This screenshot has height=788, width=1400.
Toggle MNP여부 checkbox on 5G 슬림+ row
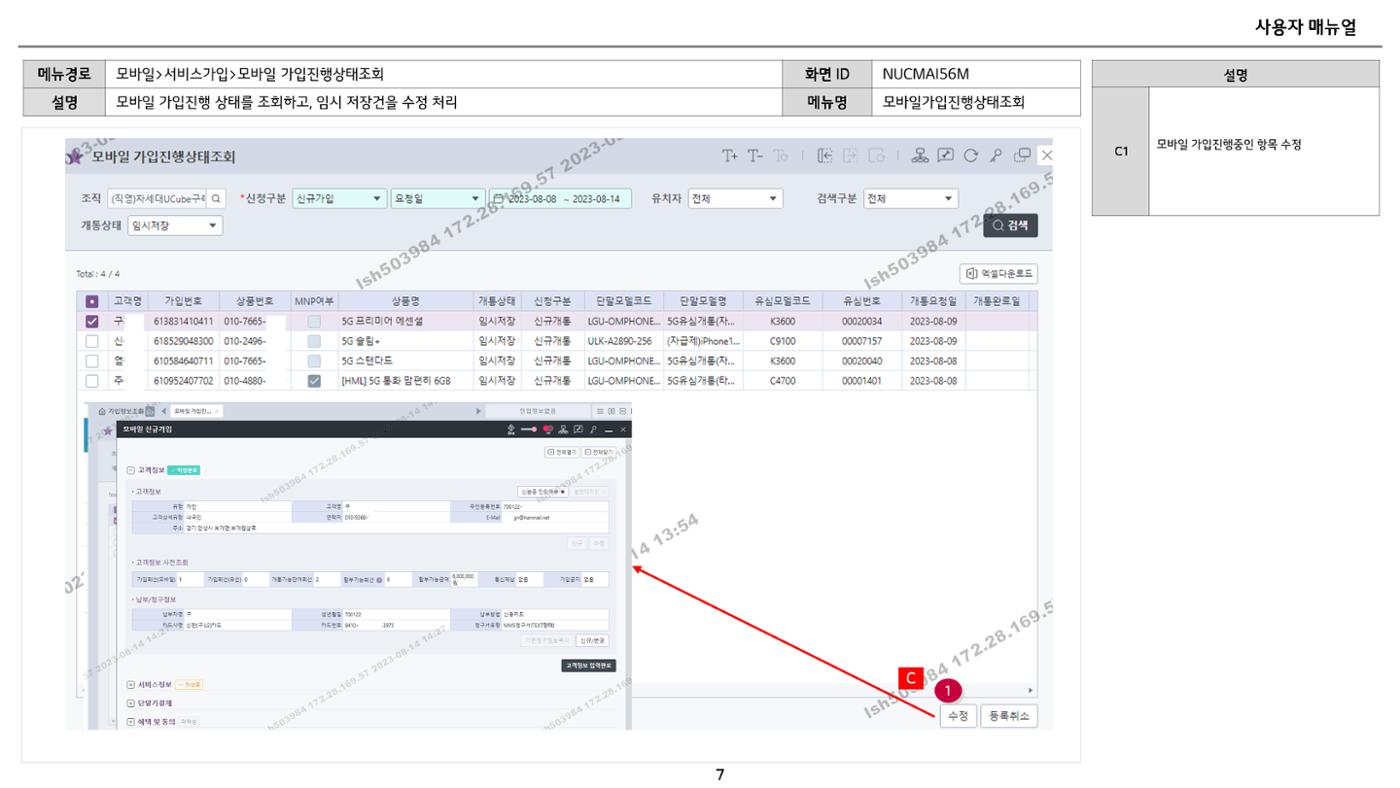click(x=314, y=341)
